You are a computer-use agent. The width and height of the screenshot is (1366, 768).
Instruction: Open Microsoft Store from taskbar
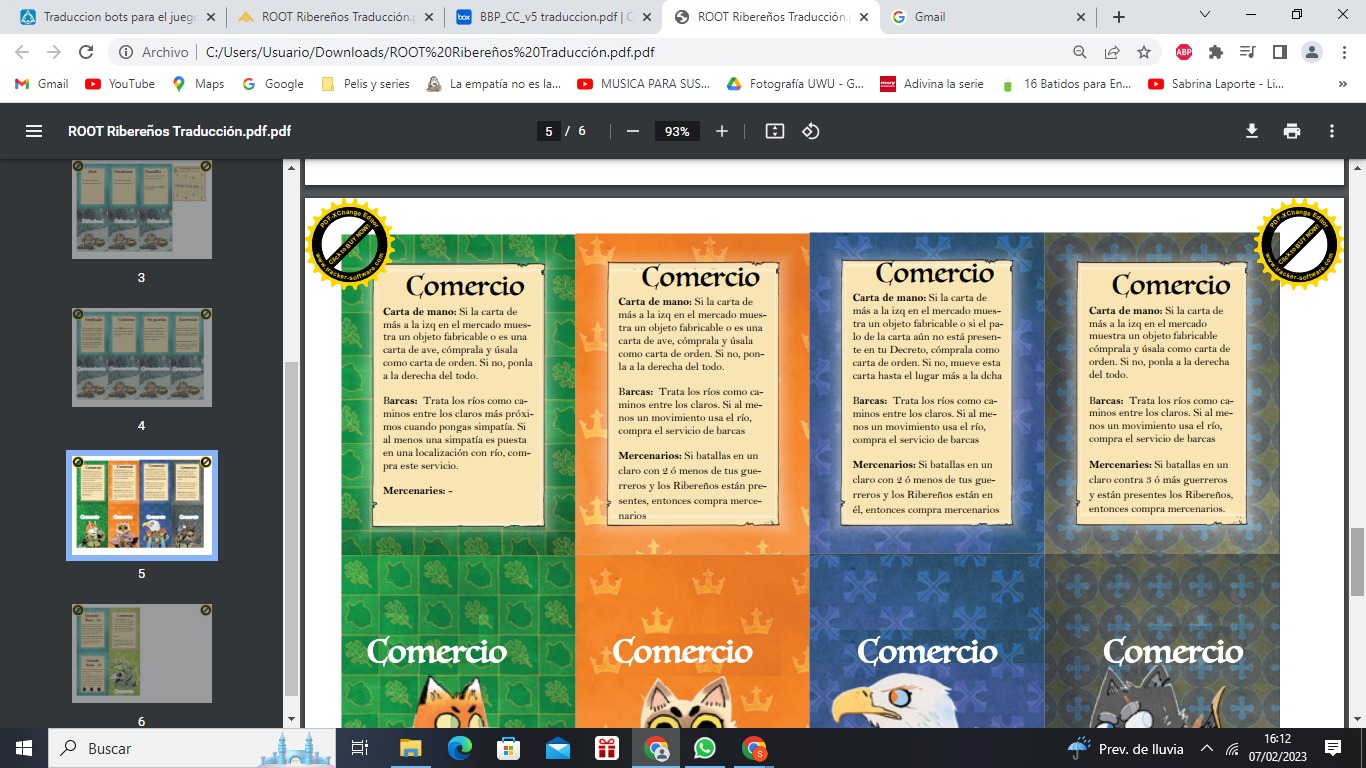[509, 748]
